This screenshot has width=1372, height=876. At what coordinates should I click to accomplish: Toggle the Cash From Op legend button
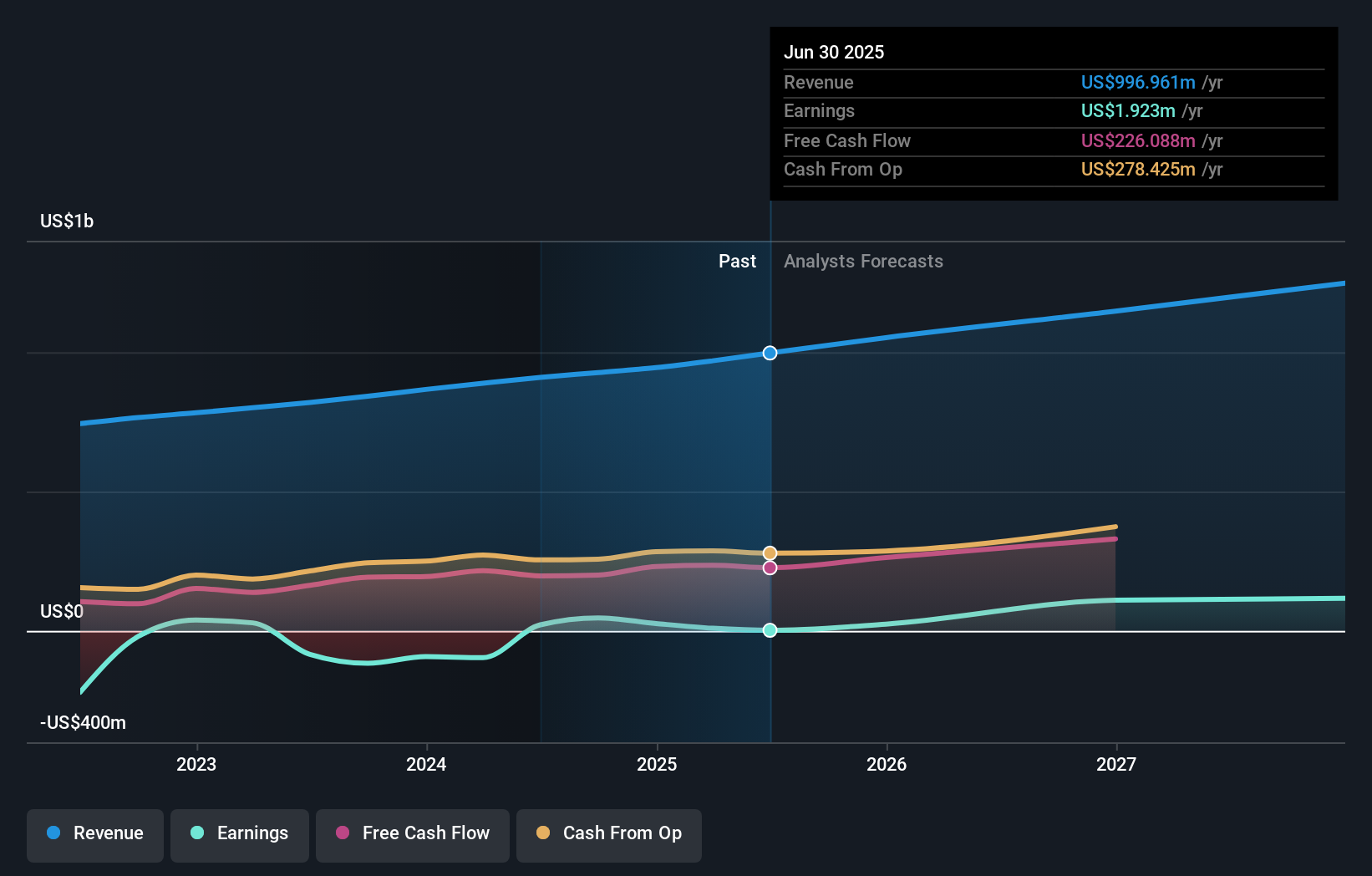pyautogui.click(x=609, y=835)
